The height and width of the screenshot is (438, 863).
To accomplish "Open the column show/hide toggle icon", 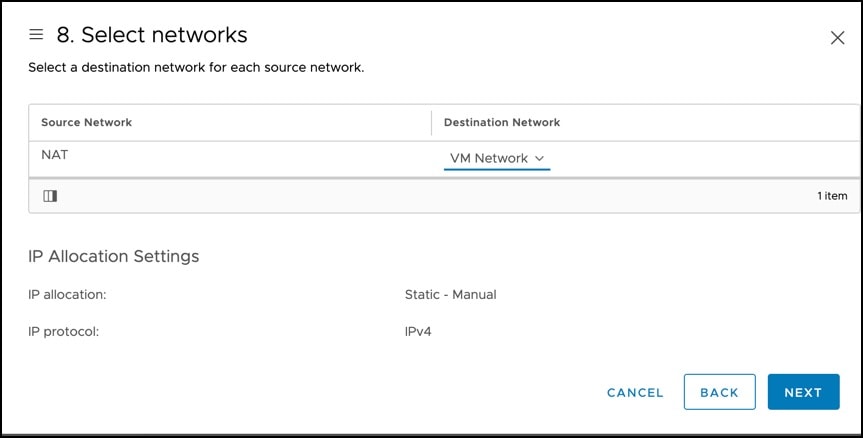I will [x=50, y=196].
